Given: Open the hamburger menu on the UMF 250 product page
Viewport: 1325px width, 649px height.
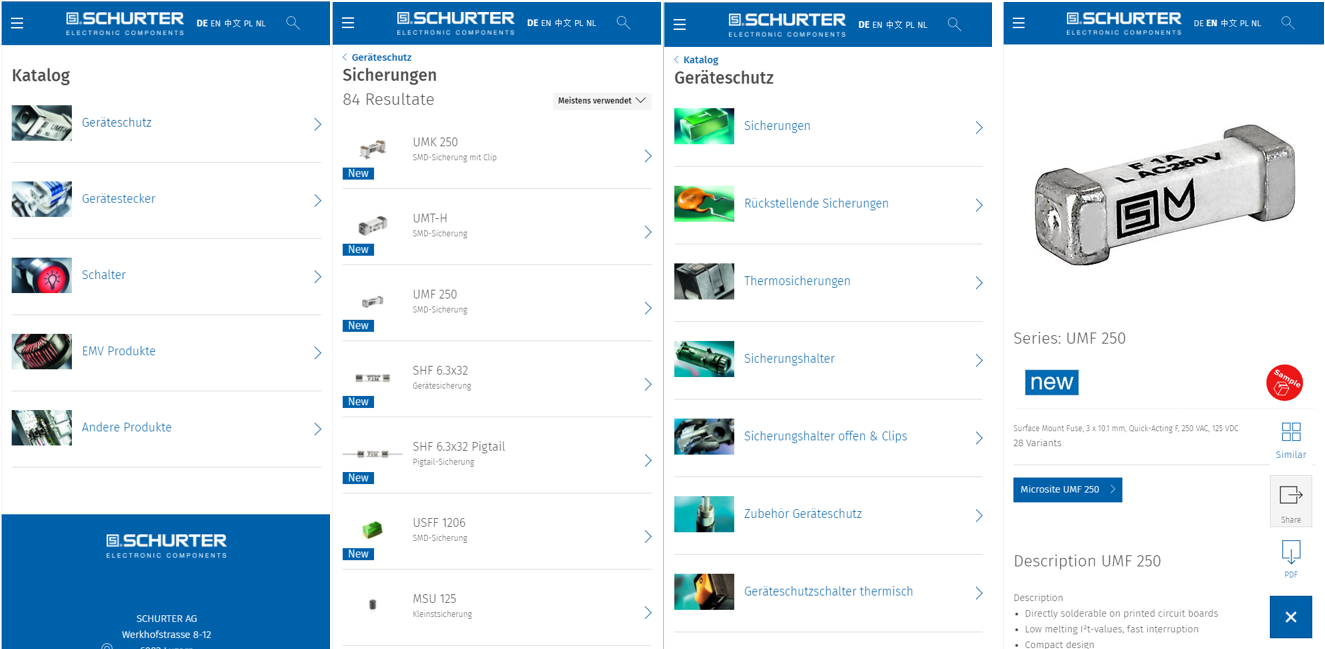Looking at the screenshot, I should [x=1019, y=23].
